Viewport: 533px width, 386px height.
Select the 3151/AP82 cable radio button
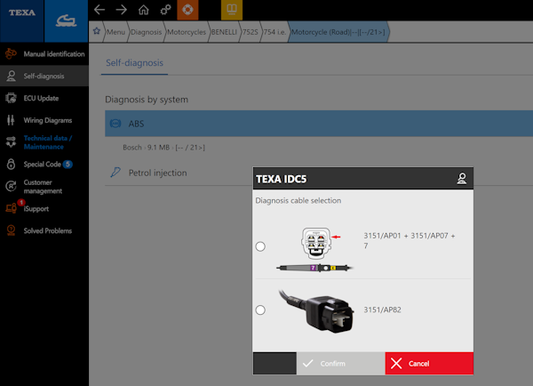(260, 310)
